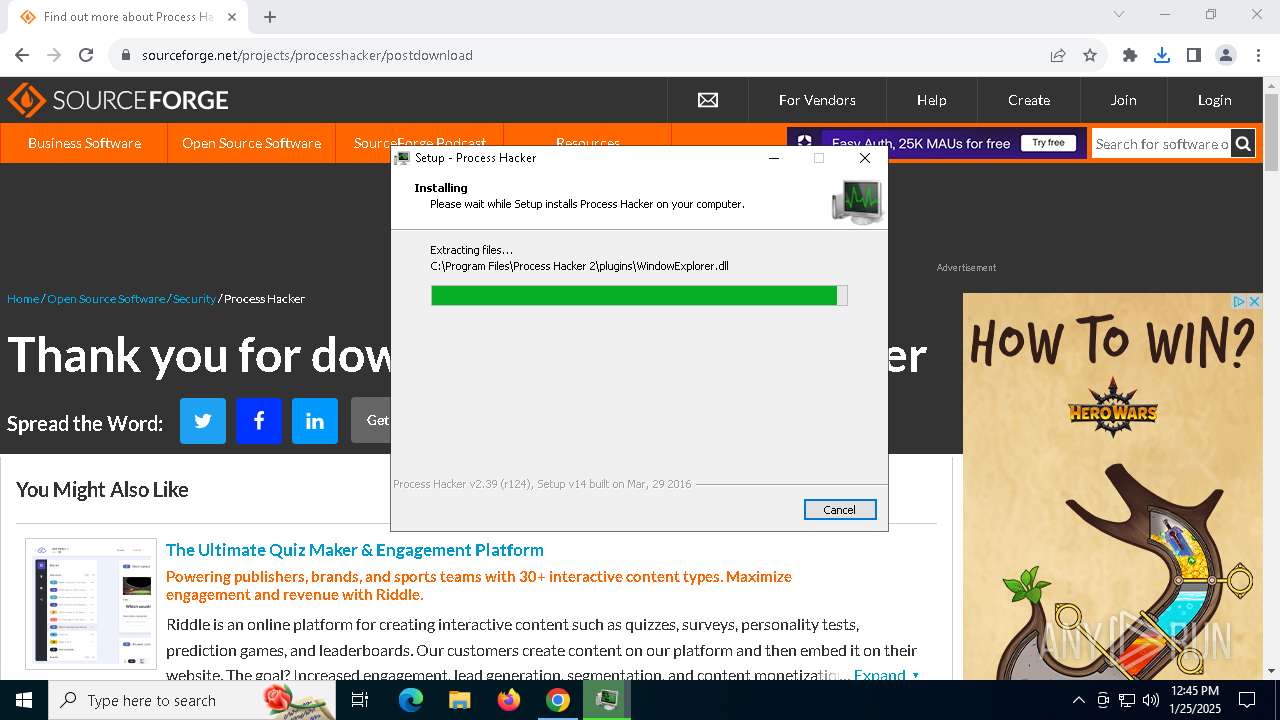1280x720 pixels.
Task: Switch to Chrome in taskbar
Action: tap(558, 700)
